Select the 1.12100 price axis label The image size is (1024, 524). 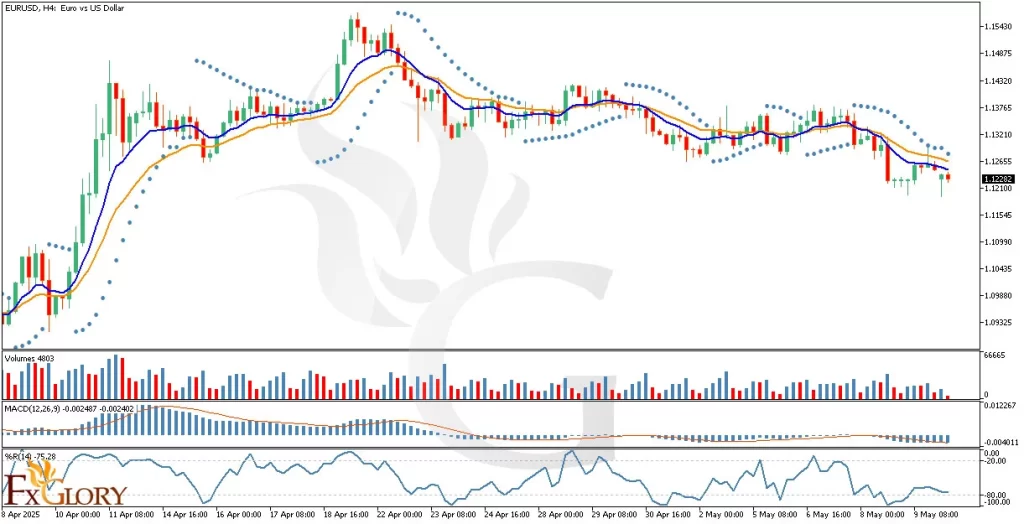pyautogui.click(x=999, y=188)
